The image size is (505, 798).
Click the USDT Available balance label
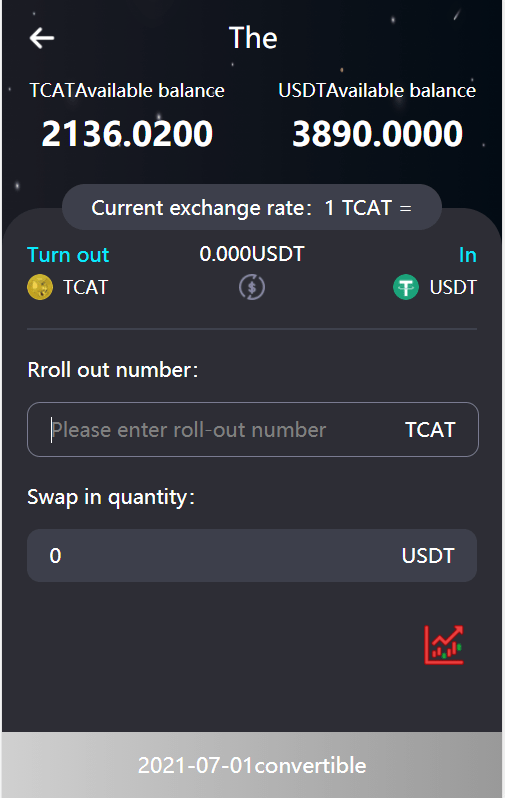click(x=377, y=91)
